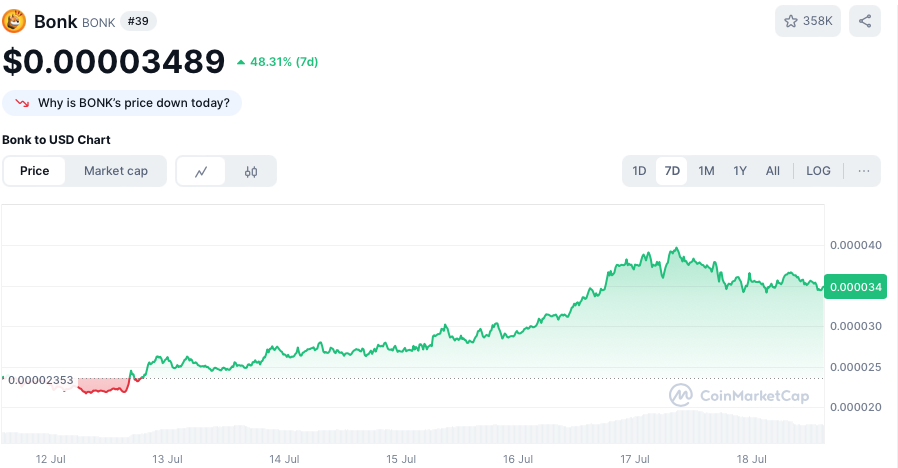Open the more chart options ellipsis
Screen dimensions: 898x468
click(864, 171)
